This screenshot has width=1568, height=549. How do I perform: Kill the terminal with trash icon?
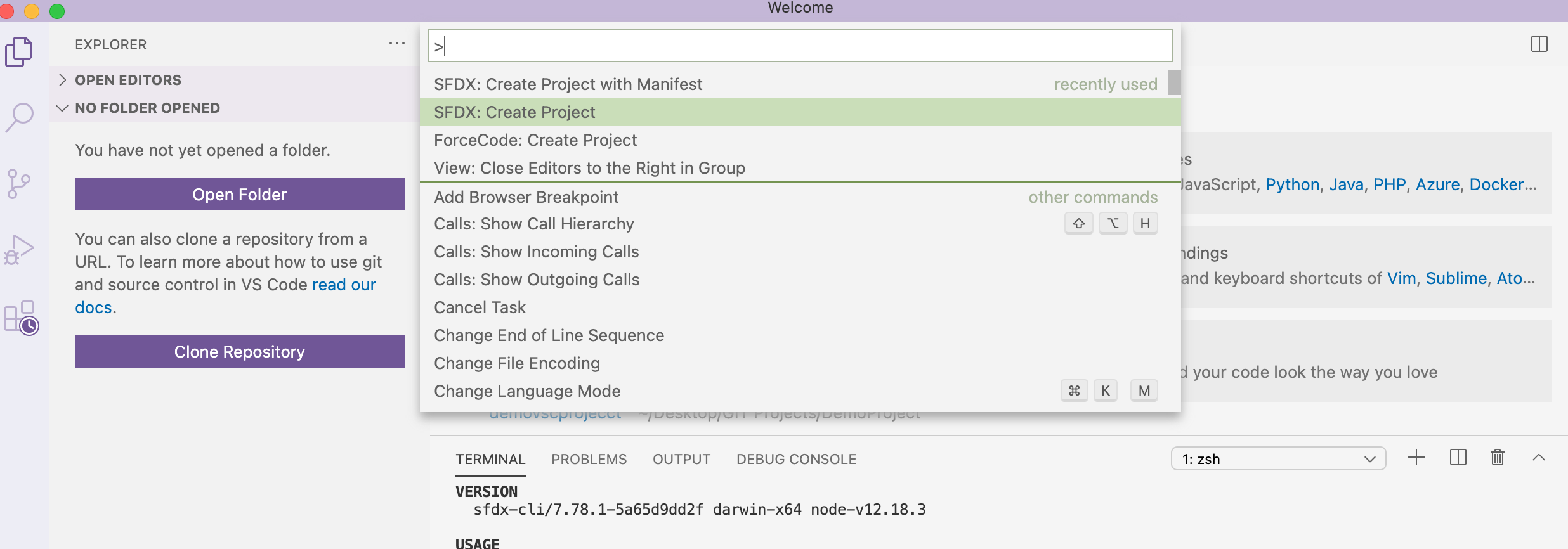tap(1497, 458)
